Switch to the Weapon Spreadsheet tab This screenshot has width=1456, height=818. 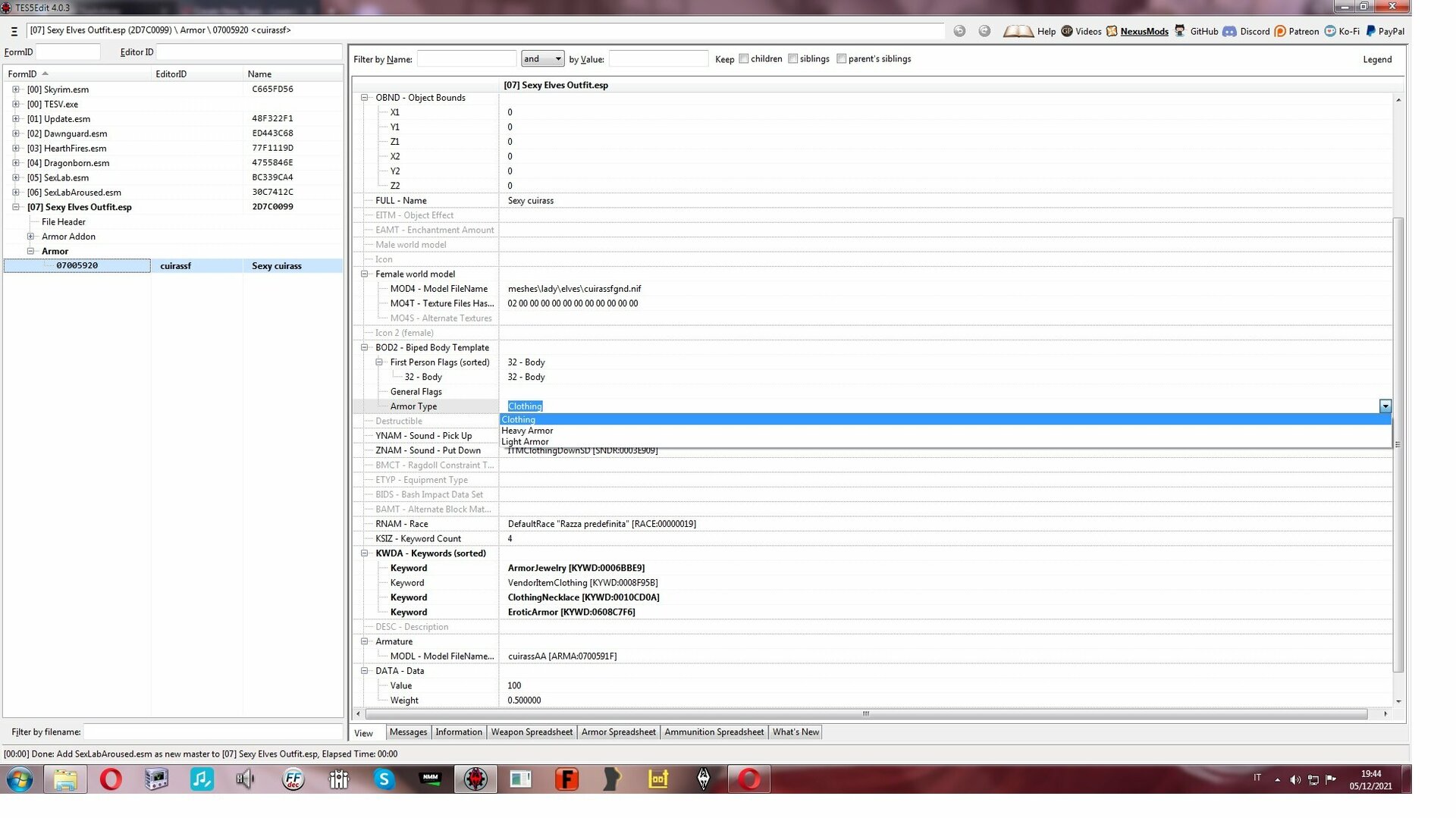532,732
